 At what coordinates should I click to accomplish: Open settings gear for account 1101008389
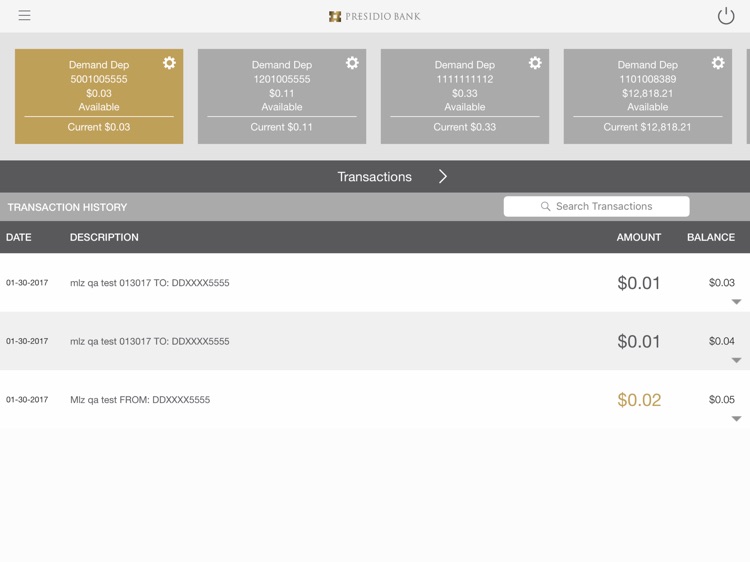[717, 63]
